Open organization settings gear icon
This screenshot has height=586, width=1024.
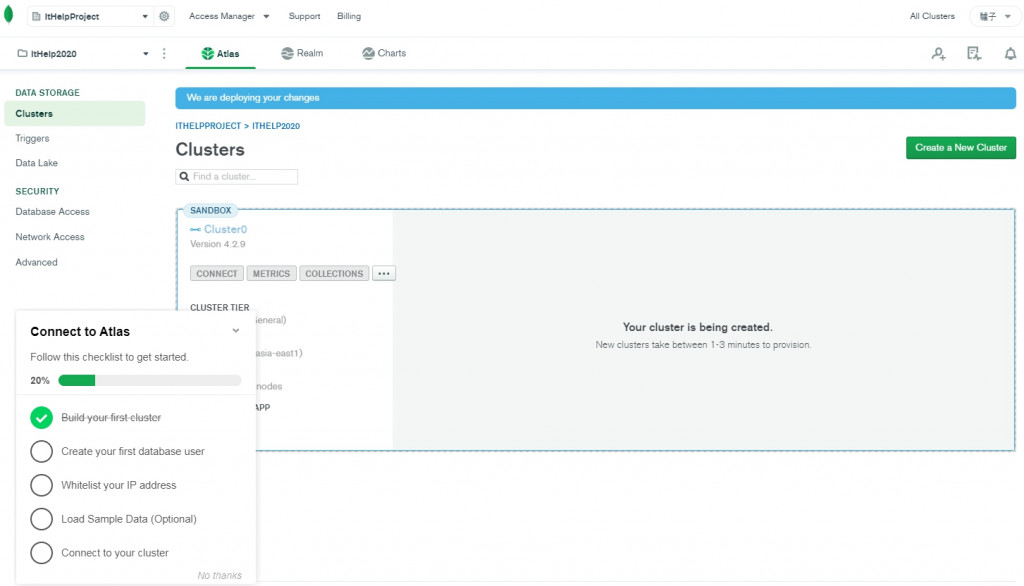(x=164, y=16)
